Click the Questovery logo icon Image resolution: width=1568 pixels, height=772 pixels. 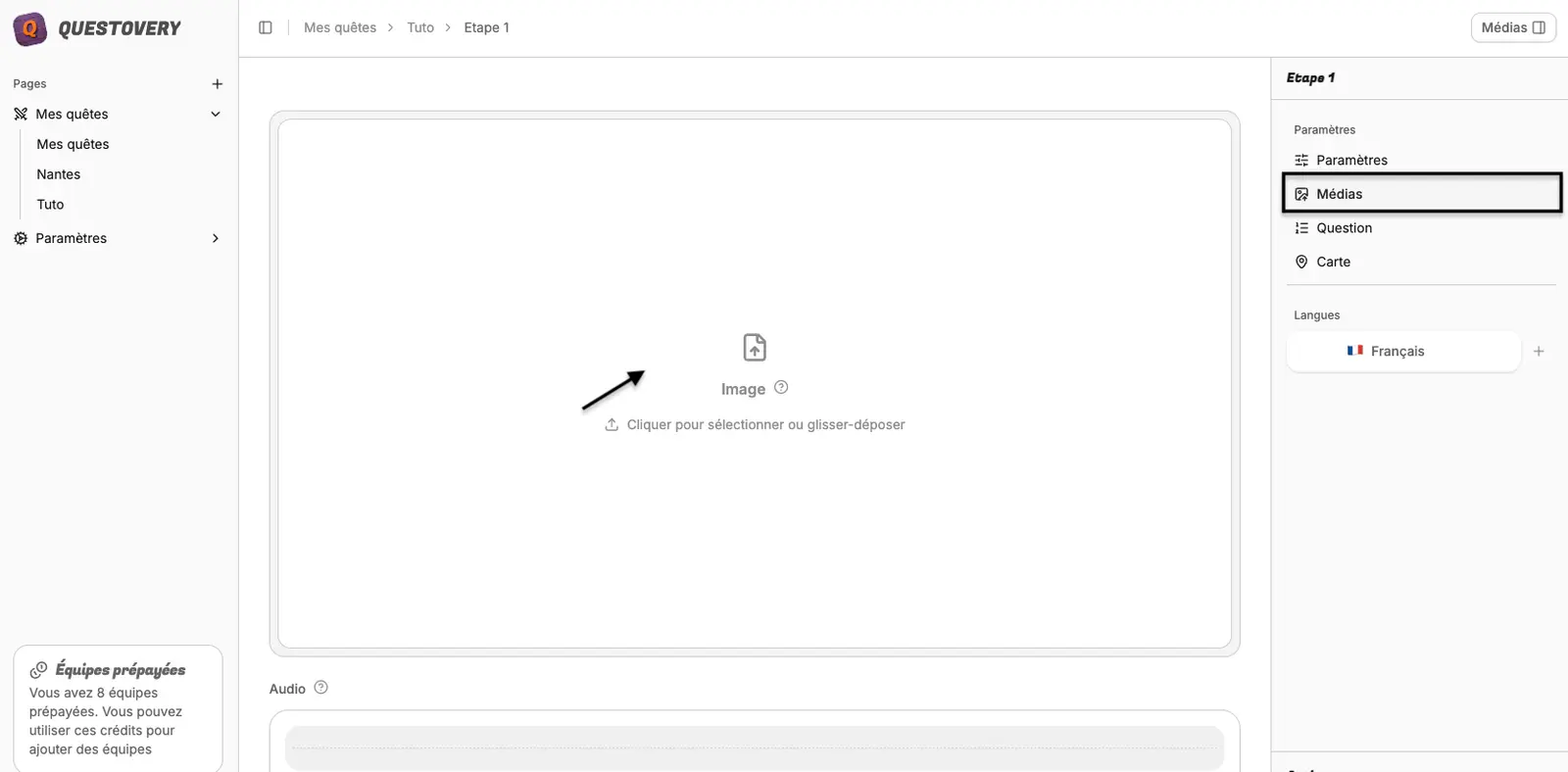click(30, 29)
